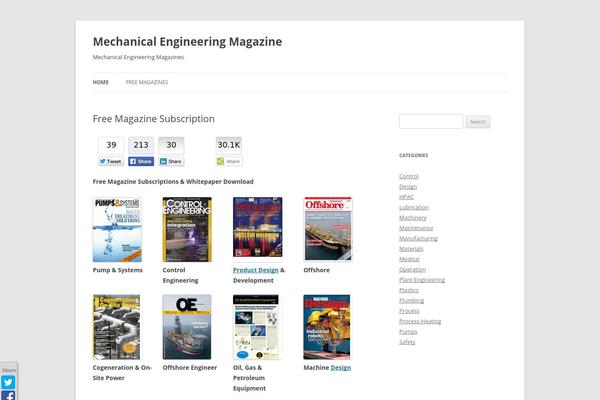Click the Tweet share button
This screenshot has height=400, width=600.
pyautogui.click(x=111, y=162)
